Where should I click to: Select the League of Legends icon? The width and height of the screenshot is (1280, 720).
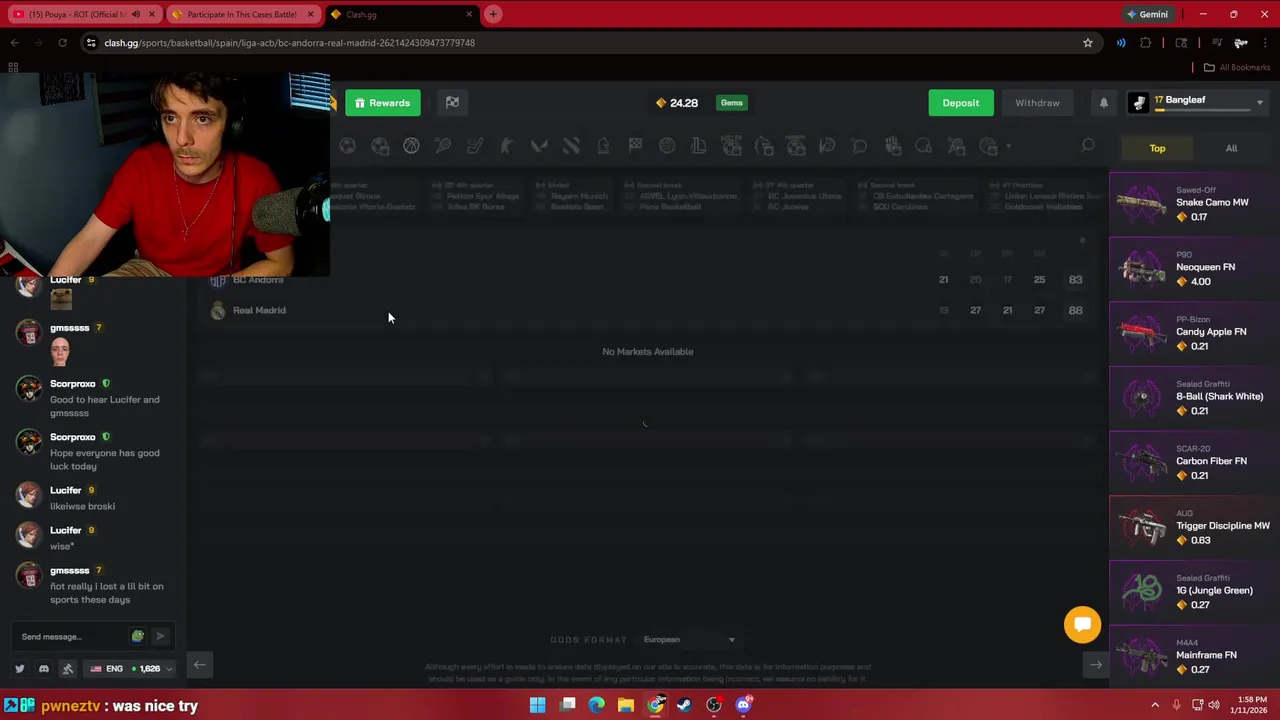click(699, 146)
